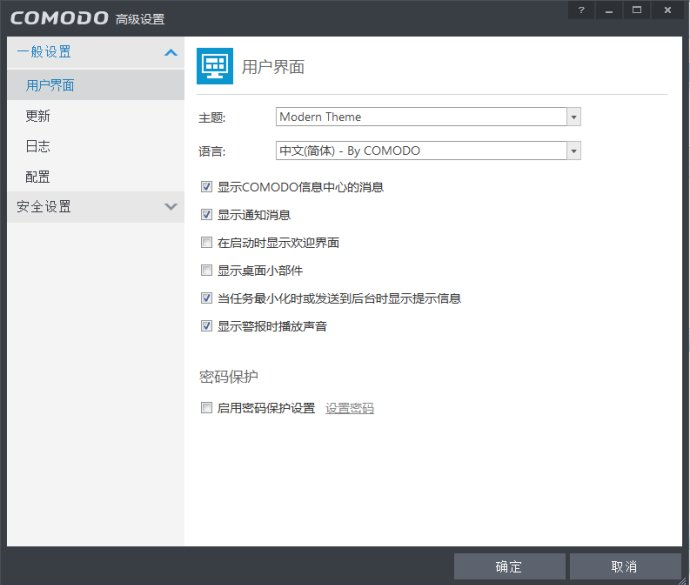Minimize the COMODO settings window
This screenshot has height=585, width=690.
coord(609,10)
